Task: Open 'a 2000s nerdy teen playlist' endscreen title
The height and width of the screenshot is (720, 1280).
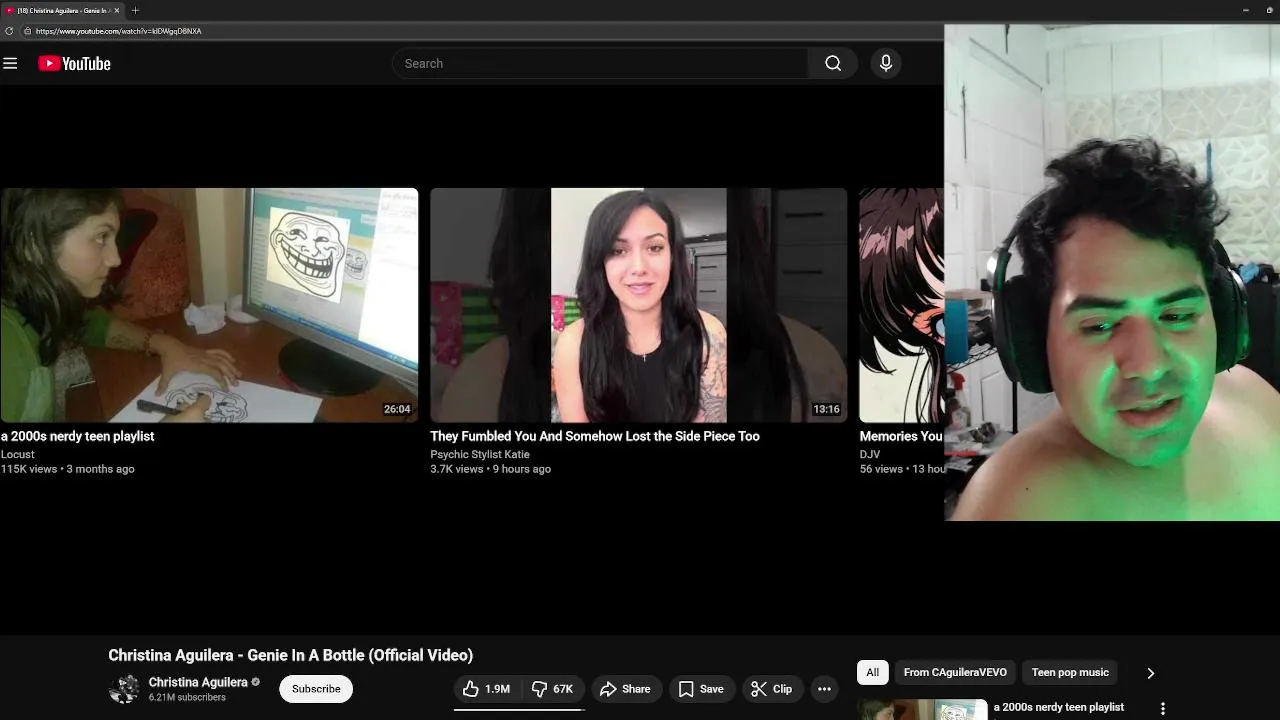Action: point(77,436)
